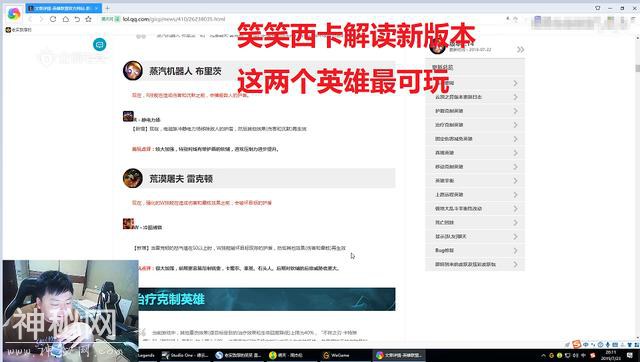The image size is (640, 362).
Task: Click the Renekton champion portrait
Action: point(133,178)
